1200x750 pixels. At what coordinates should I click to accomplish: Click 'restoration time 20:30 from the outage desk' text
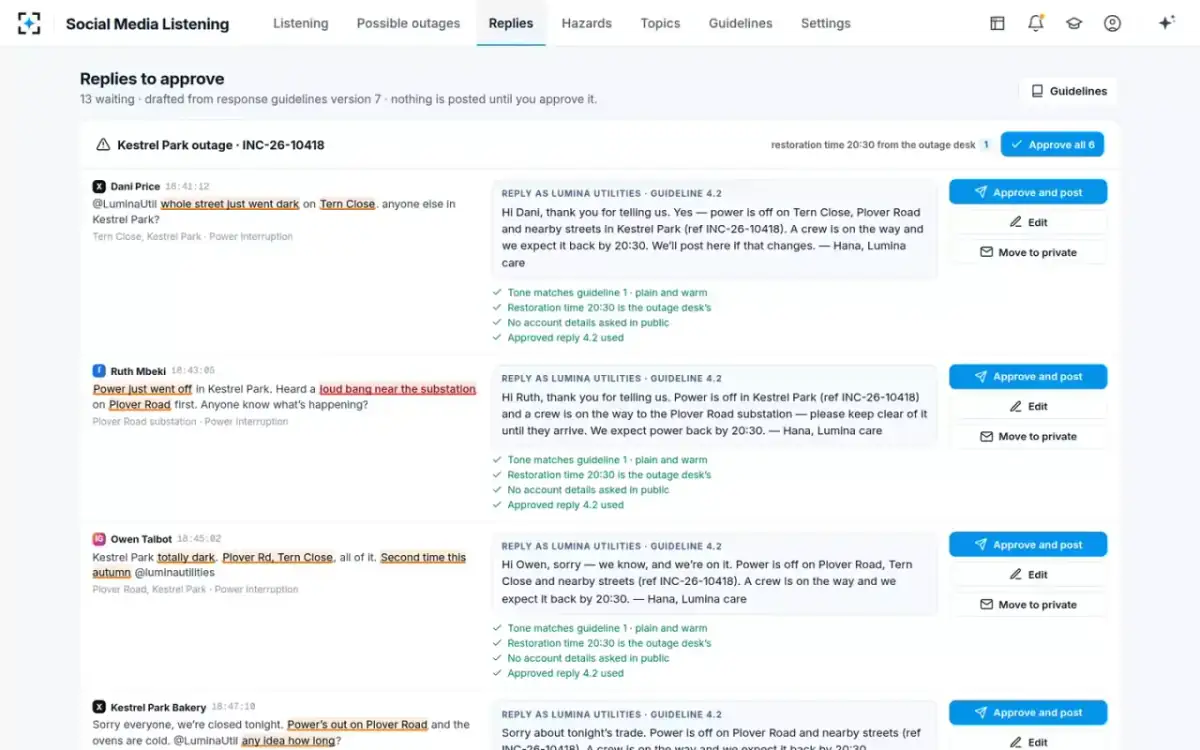click(873, 145)
